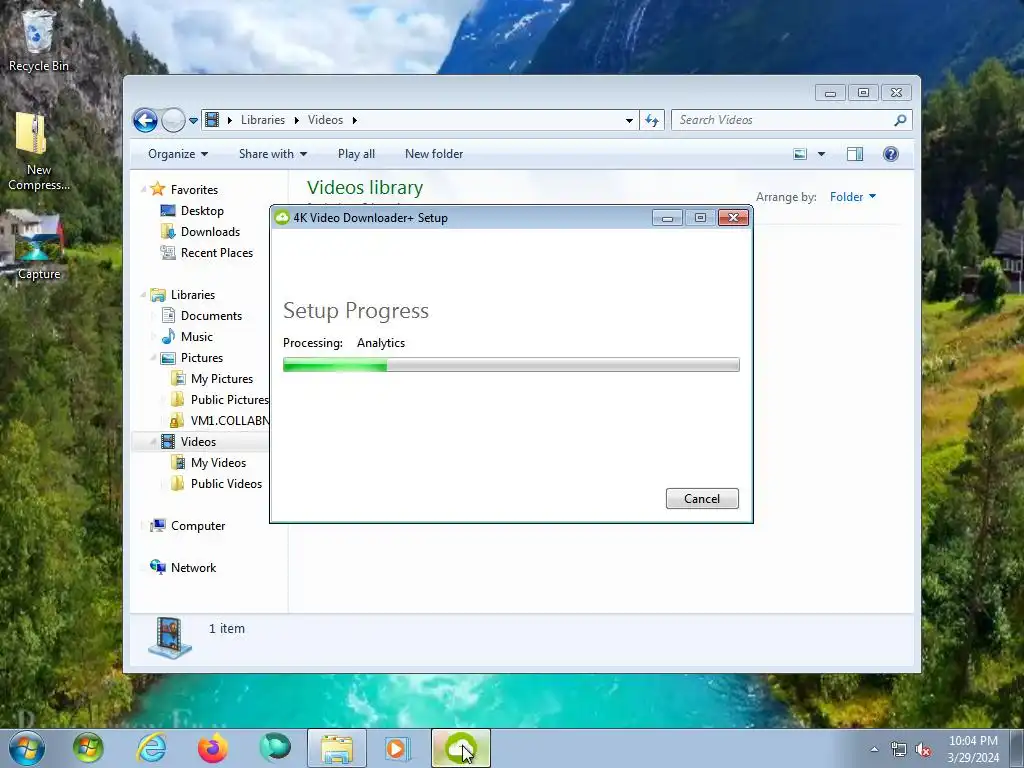Open Downloads in Favorites
Viewport: 1024px width, 768px height.
point(210,232)
